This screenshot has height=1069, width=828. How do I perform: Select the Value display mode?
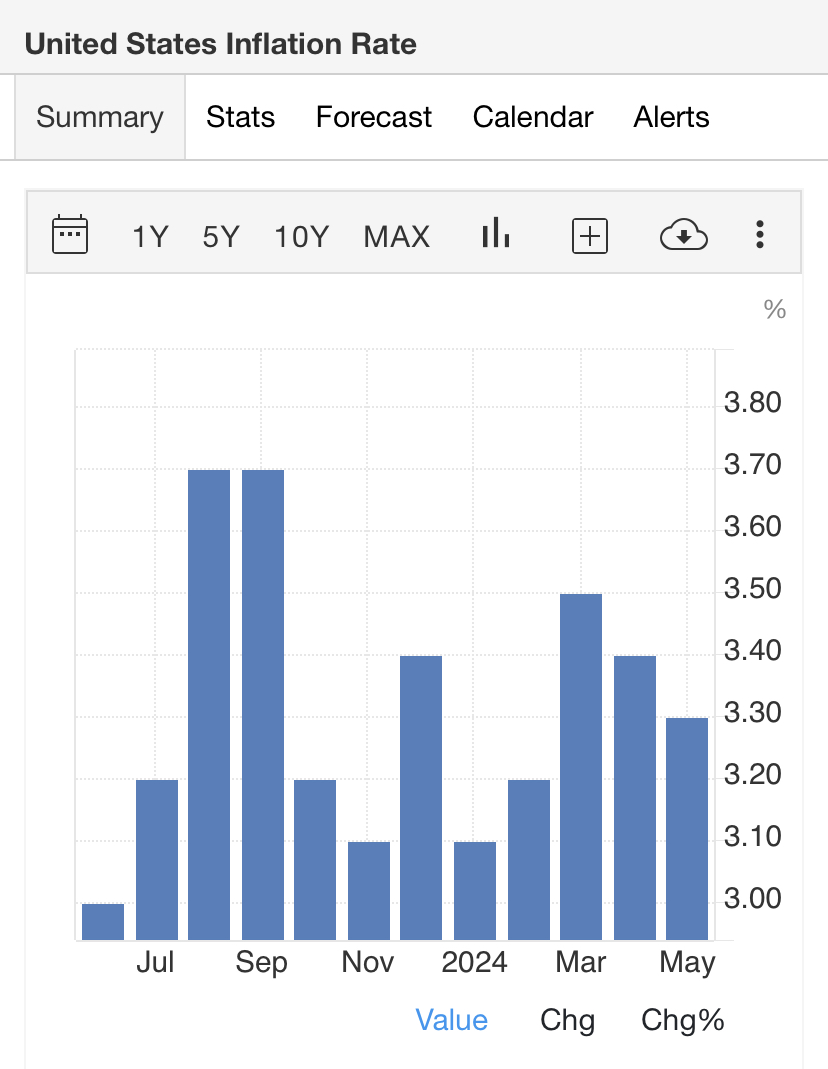tap(452, 1020)
